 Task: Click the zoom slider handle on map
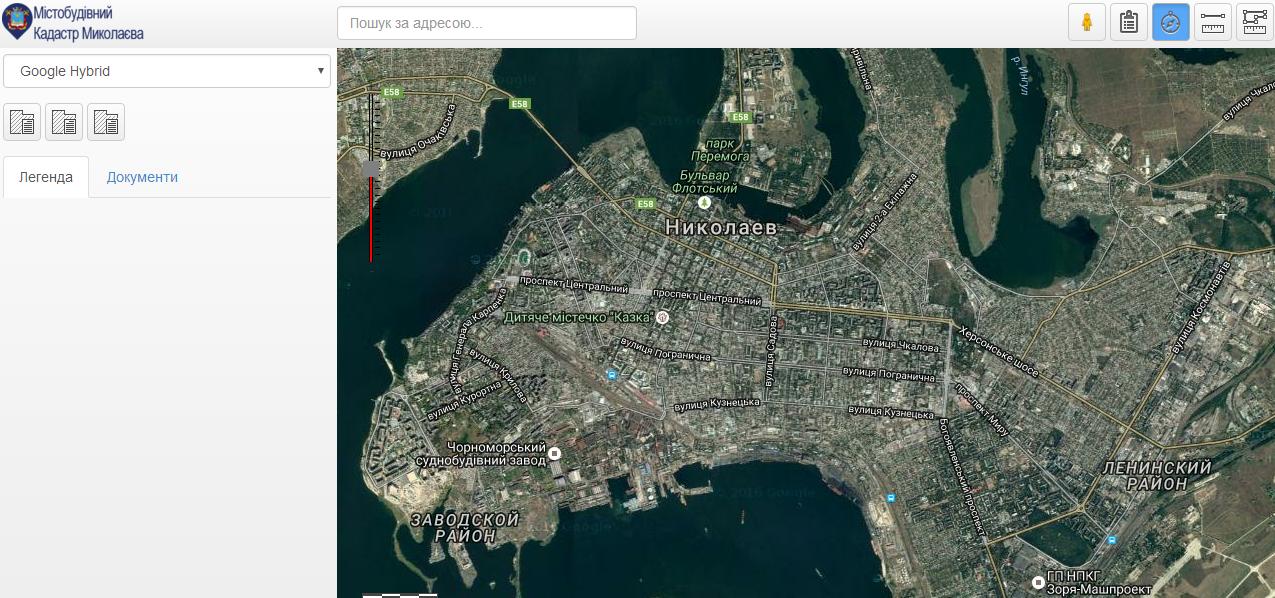(372, 168)
